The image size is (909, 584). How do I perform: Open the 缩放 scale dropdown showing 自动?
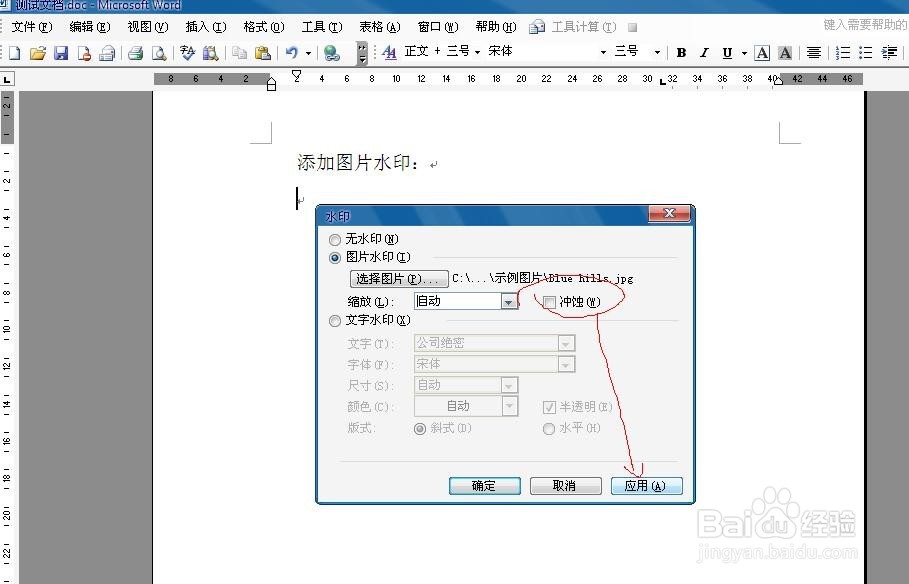click(508, 300)
